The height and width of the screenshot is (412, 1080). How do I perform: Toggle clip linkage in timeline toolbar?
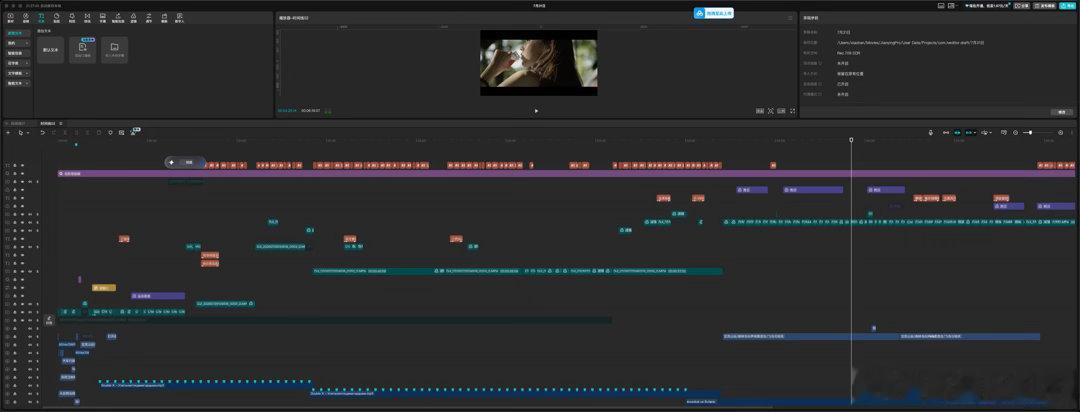point(968,132)
